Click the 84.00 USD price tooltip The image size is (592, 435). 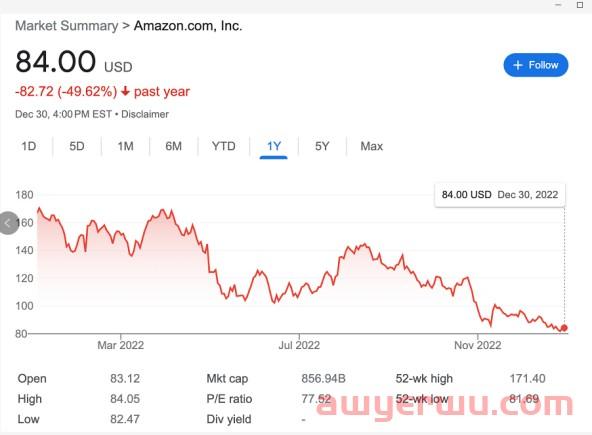(x=500, y=195)
